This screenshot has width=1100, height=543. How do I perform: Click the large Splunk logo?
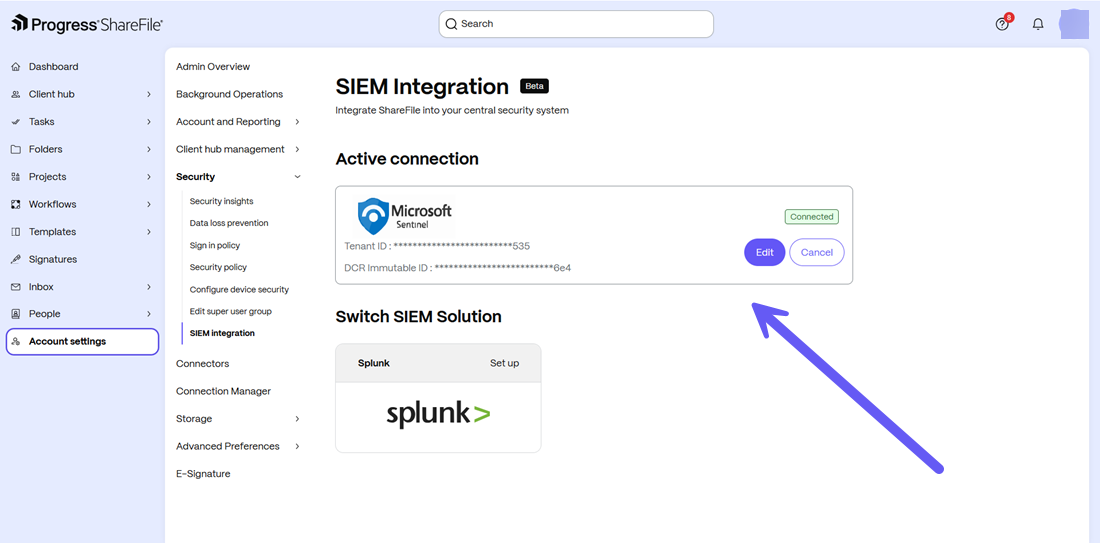tap(438, 414)
